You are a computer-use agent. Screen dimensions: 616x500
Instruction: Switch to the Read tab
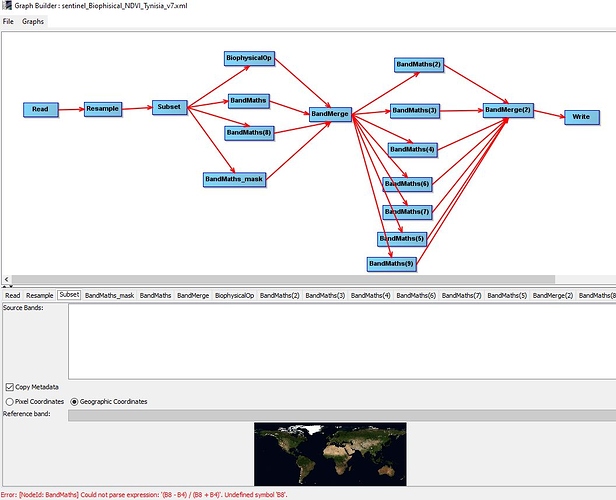point(13,295)
